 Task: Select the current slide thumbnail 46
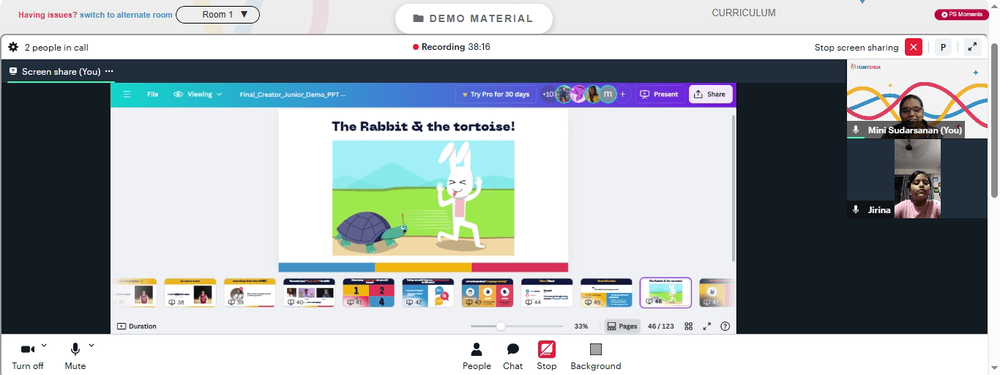coord(666,293)
